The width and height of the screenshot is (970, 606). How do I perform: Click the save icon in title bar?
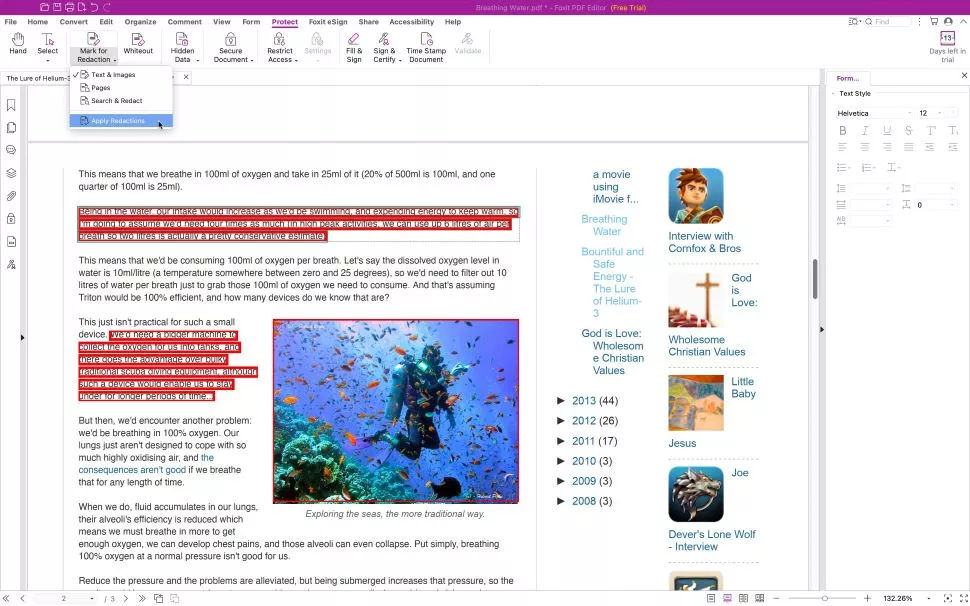coord(56,7)
